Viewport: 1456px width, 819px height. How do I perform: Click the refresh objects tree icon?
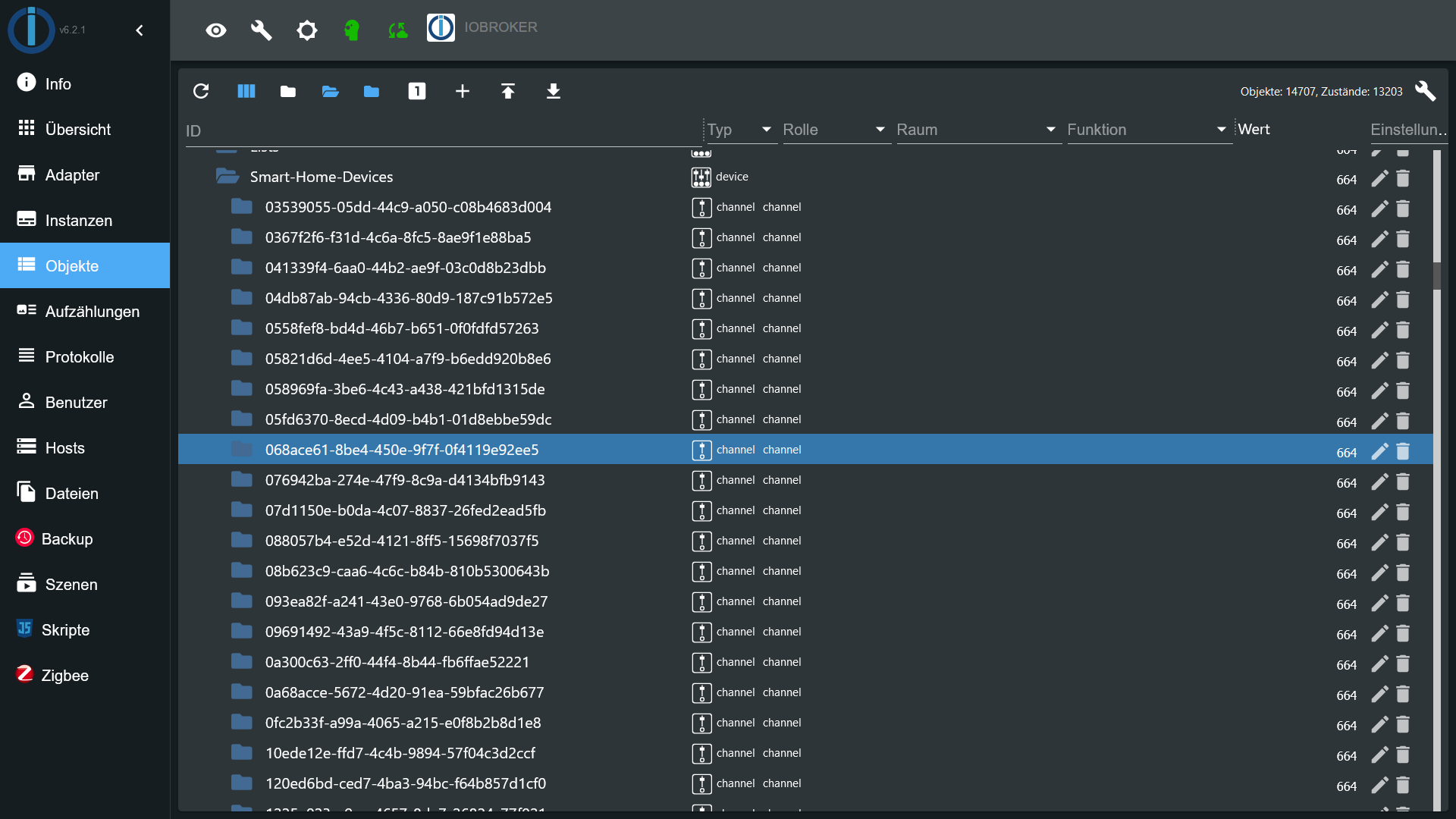pos(201,92)
